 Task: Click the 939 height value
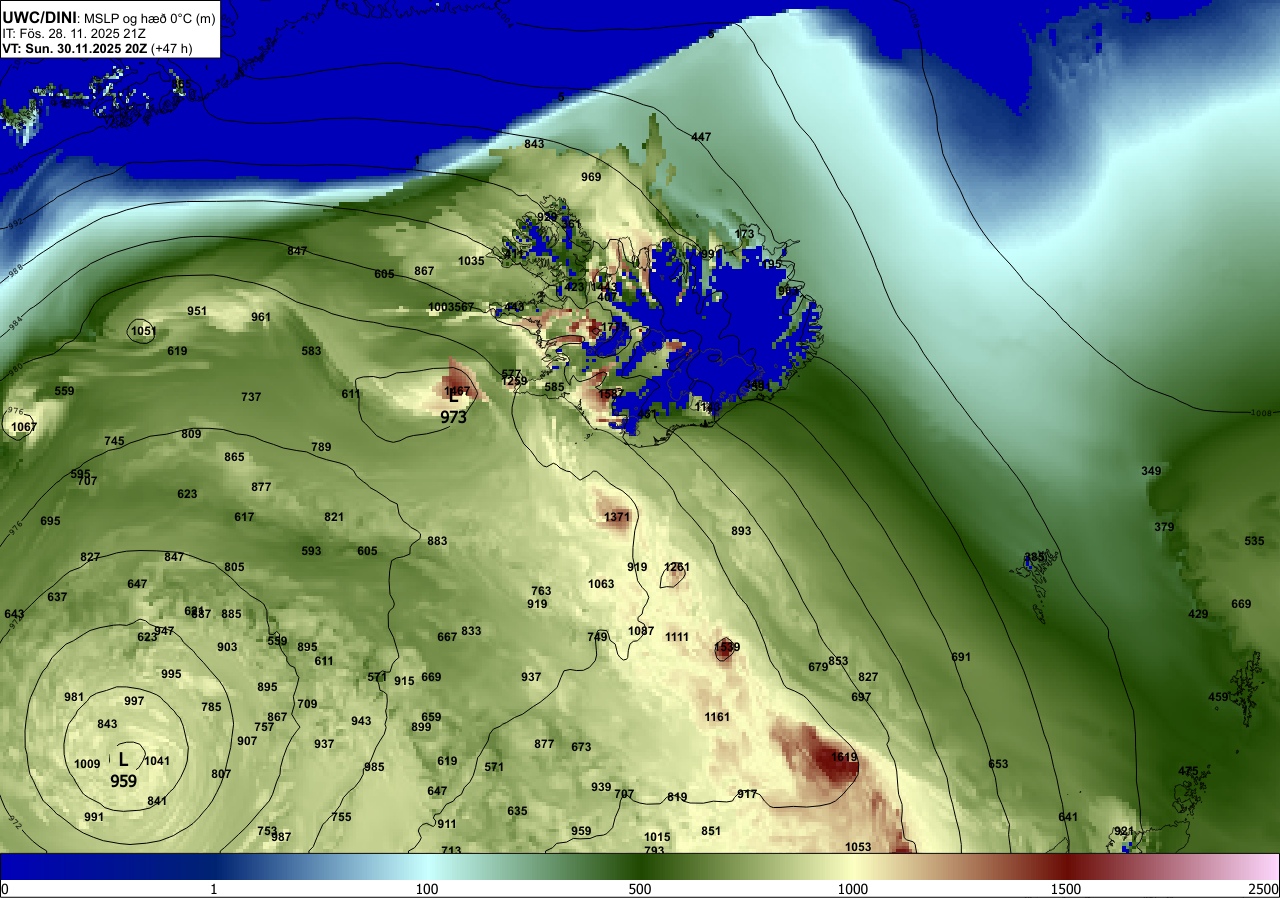pyautogui.click(x=601, y=787)
